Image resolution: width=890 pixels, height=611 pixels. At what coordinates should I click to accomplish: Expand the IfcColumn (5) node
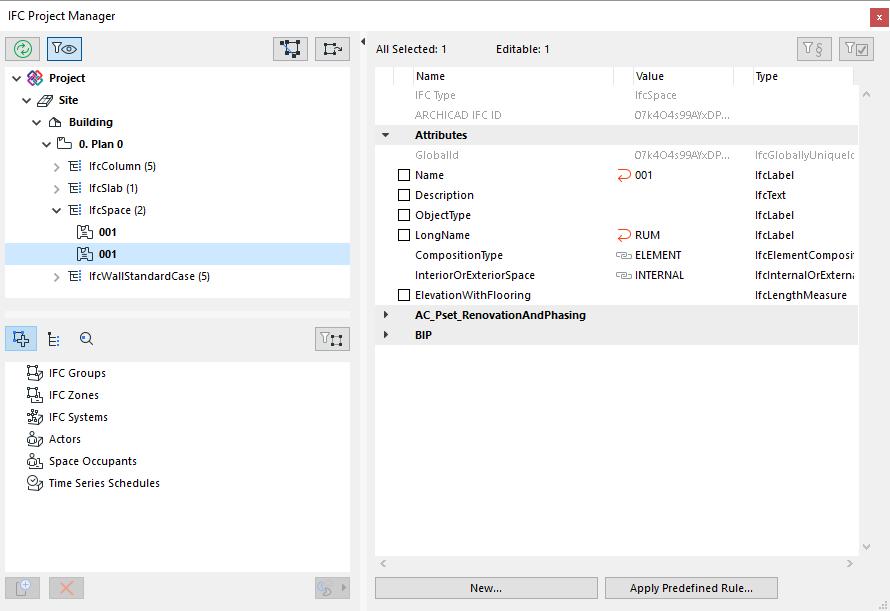point(56,167)
